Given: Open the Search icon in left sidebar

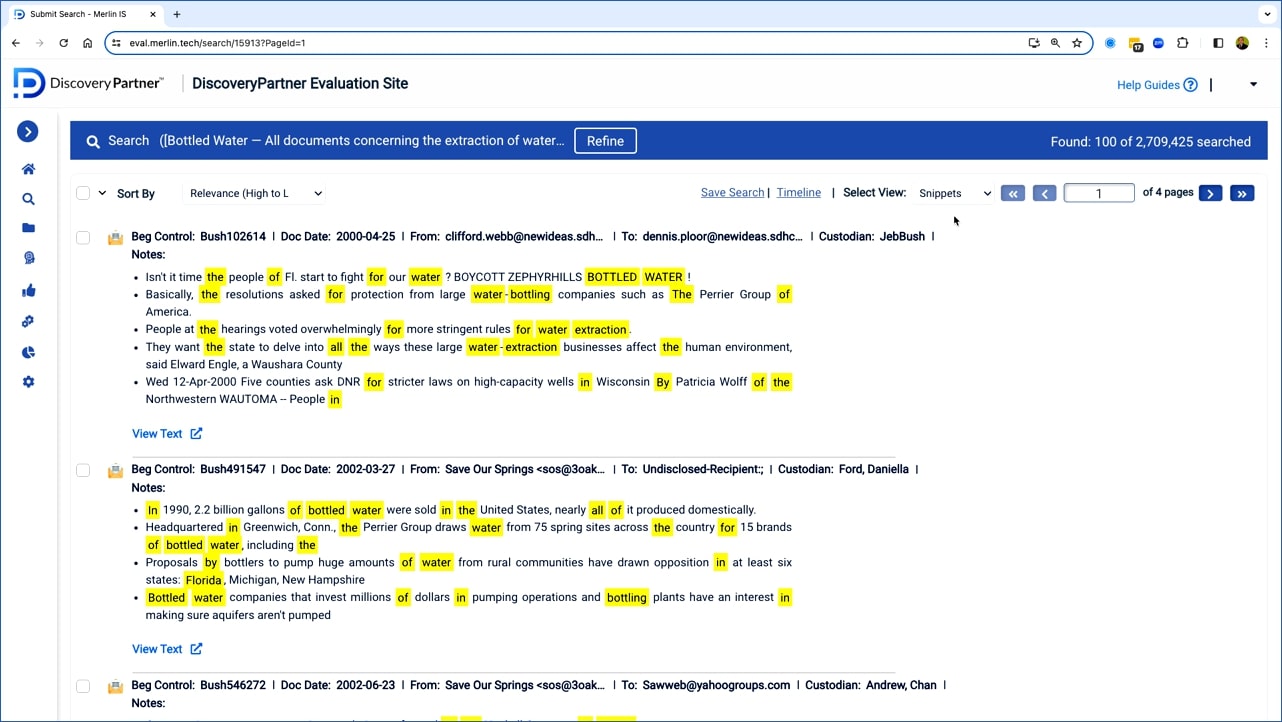Looking at the screenshot, I should (28, 199).
